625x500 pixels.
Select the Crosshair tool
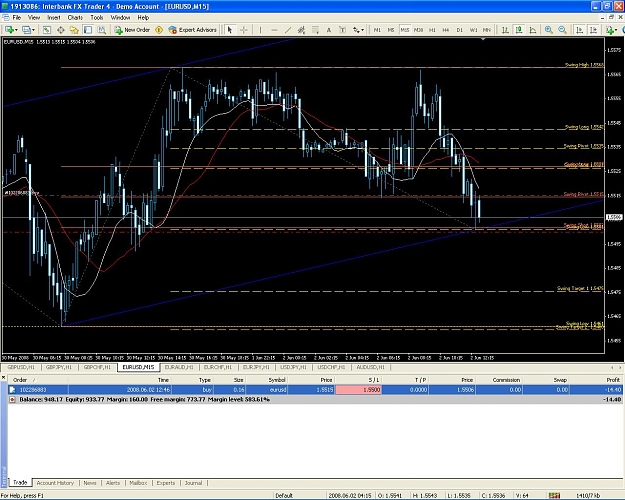click(x=244, y=30)
